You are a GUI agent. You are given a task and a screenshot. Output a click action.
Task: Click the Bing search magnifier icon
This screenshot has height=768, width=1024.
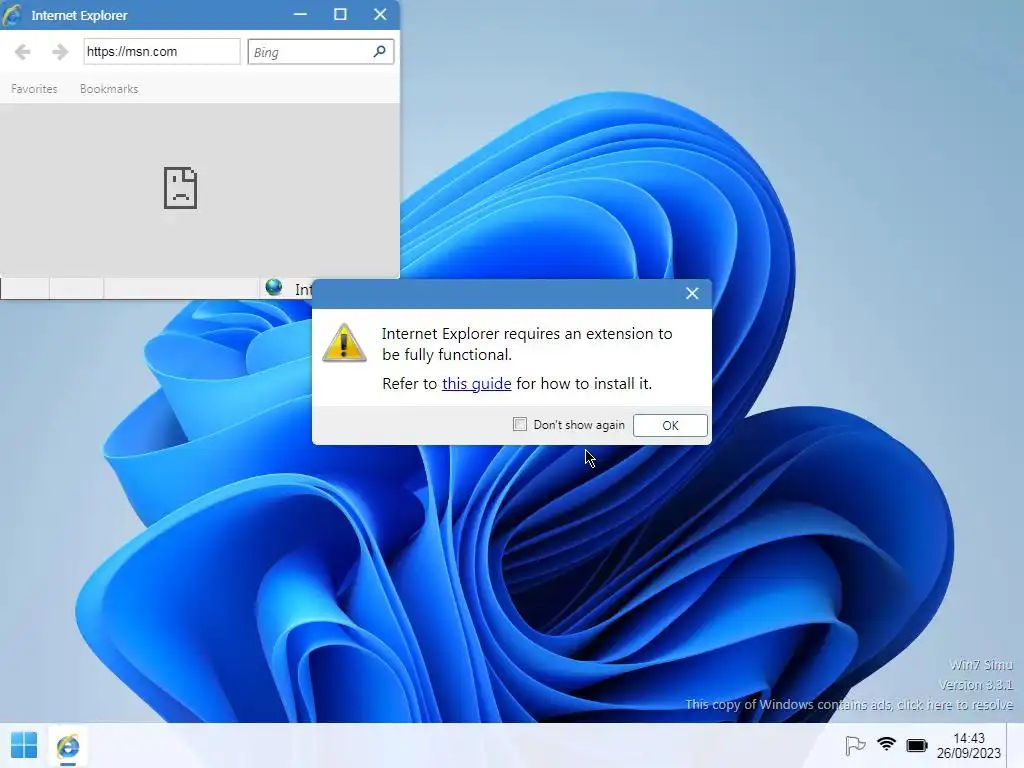coord(379,51)
